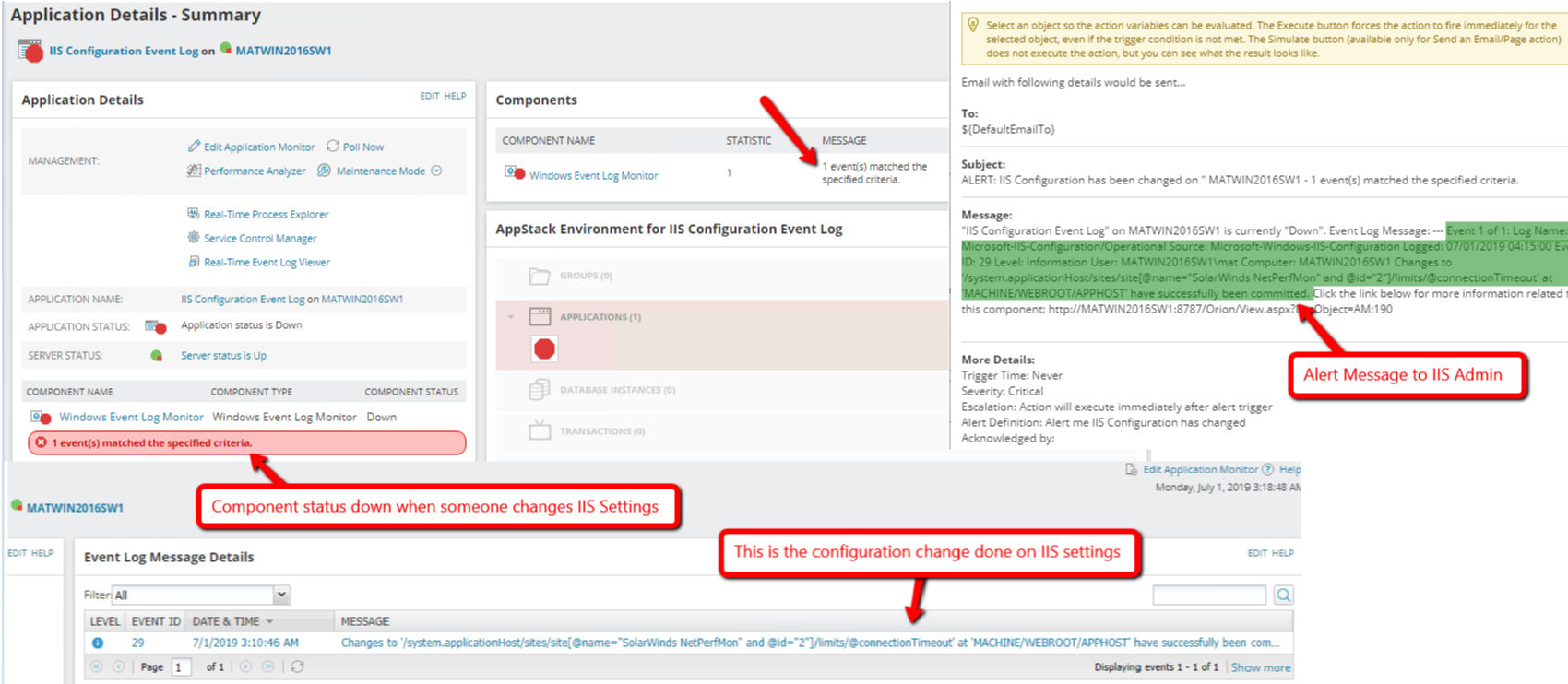The width and height of the screenshot is (1568, 684).
Task: Open the IIS Configuration Event Log title link
Action: pos(124,51)
